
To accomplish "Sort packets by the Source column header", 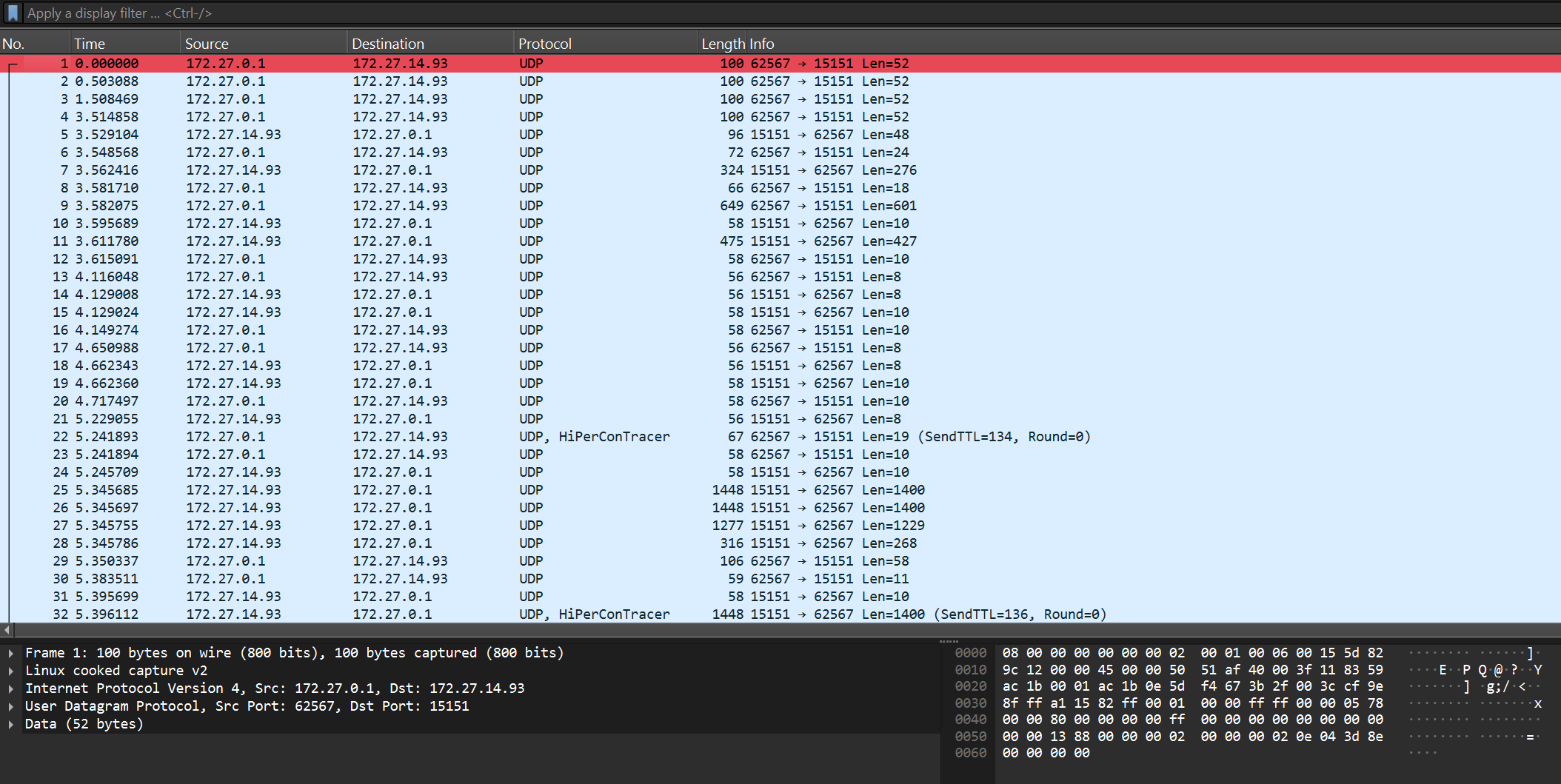I will (264, 44).
